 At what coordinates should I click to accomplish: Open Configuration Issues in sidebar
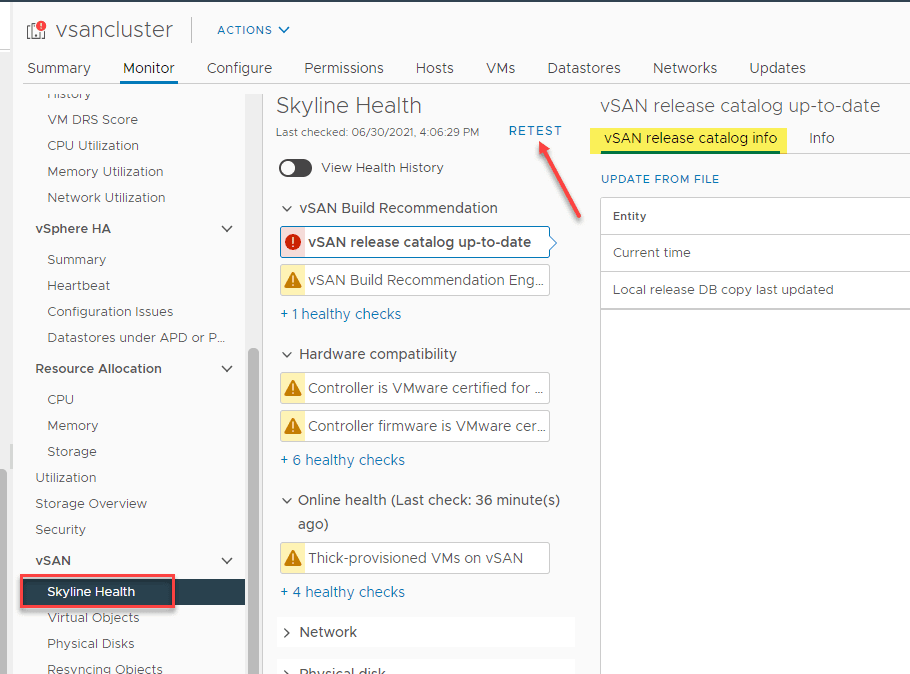tap(110, 312)
